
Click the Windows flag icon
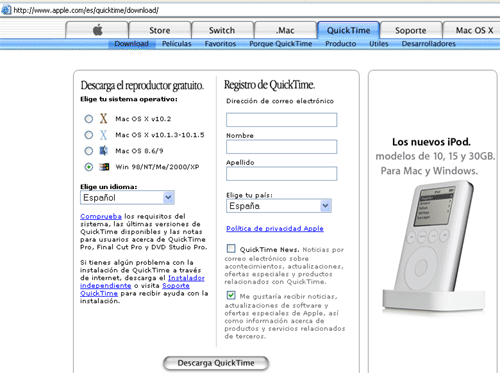(104, 167)
